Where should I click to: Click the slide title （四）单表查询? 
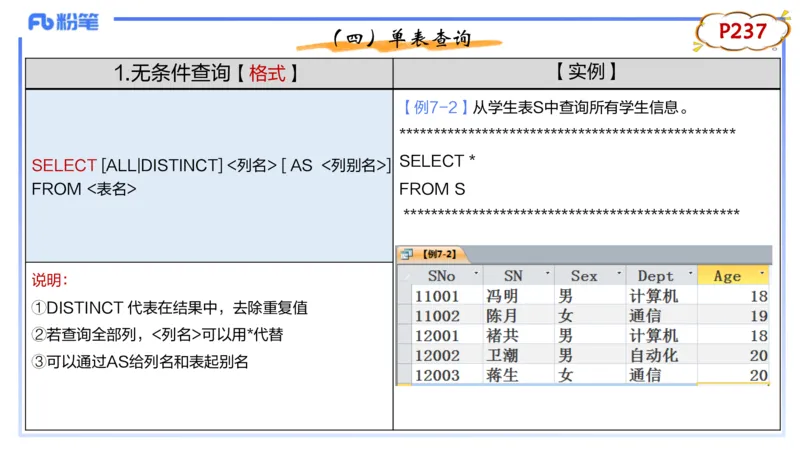click(x=401, y=38)
